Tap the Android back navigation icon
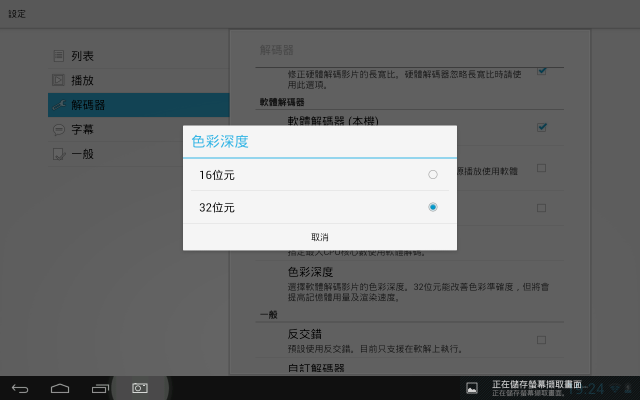Viewport: 640px width, 400px height. pyautogui.click(x=20, y=389)
